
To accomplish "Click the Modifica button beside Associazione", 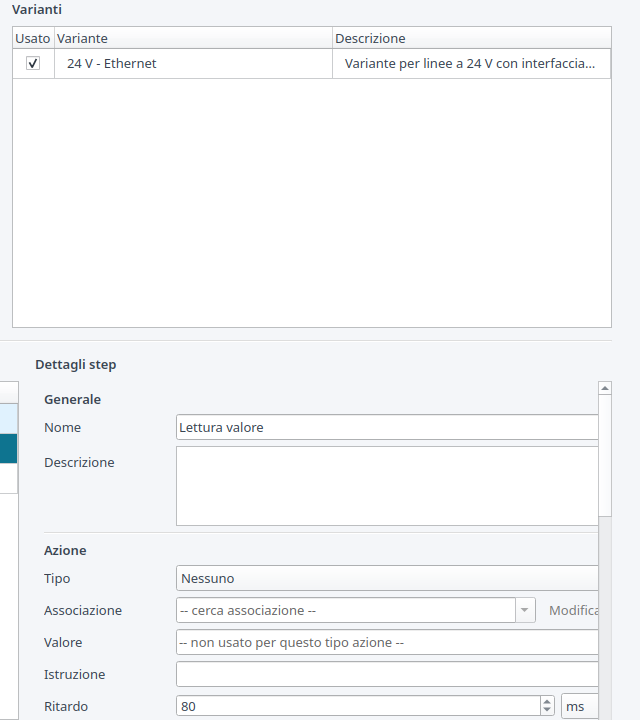I will click(x=573, y=610).
